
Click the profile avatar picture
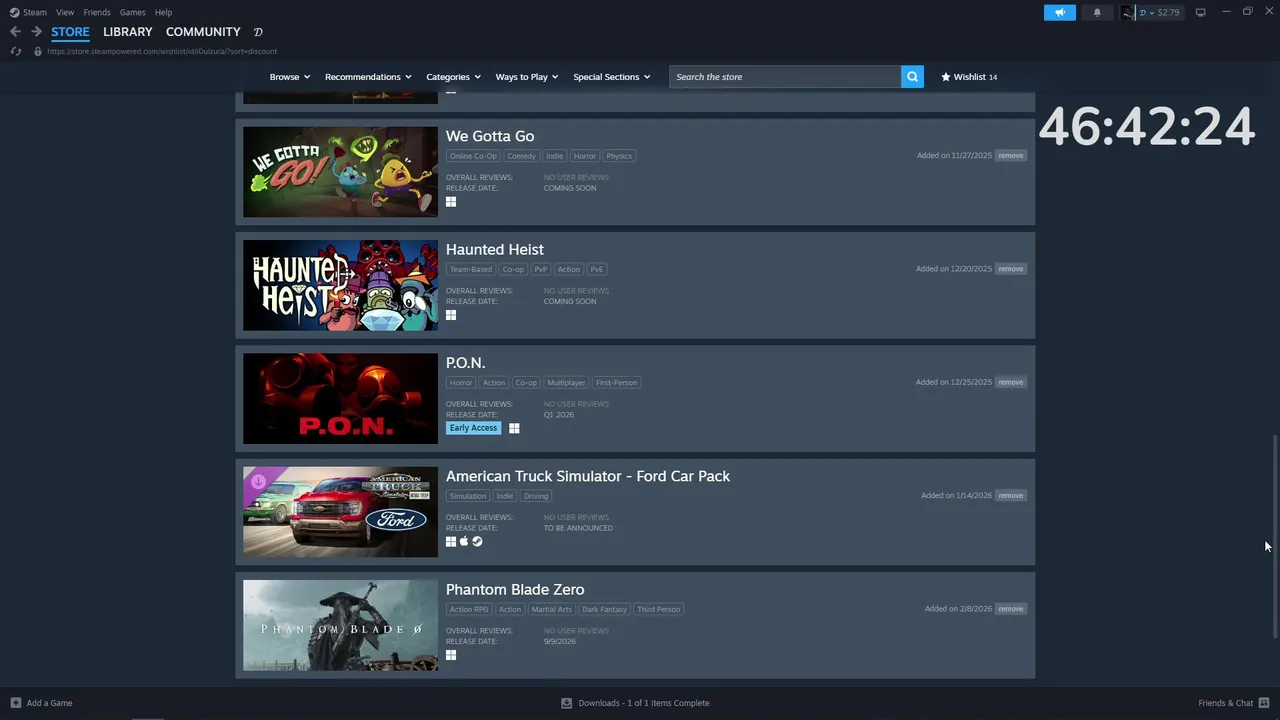click(1127, 12)
